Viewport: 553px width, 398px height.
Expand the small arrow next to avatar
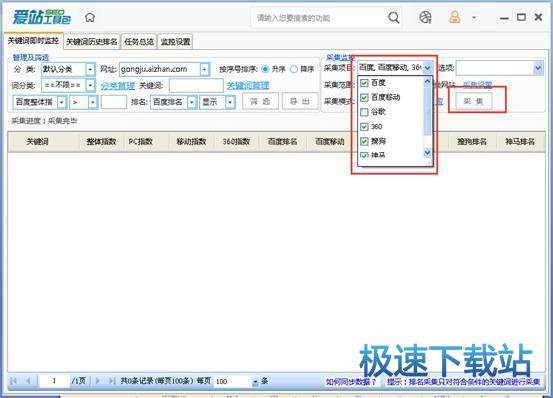(474, 17)
